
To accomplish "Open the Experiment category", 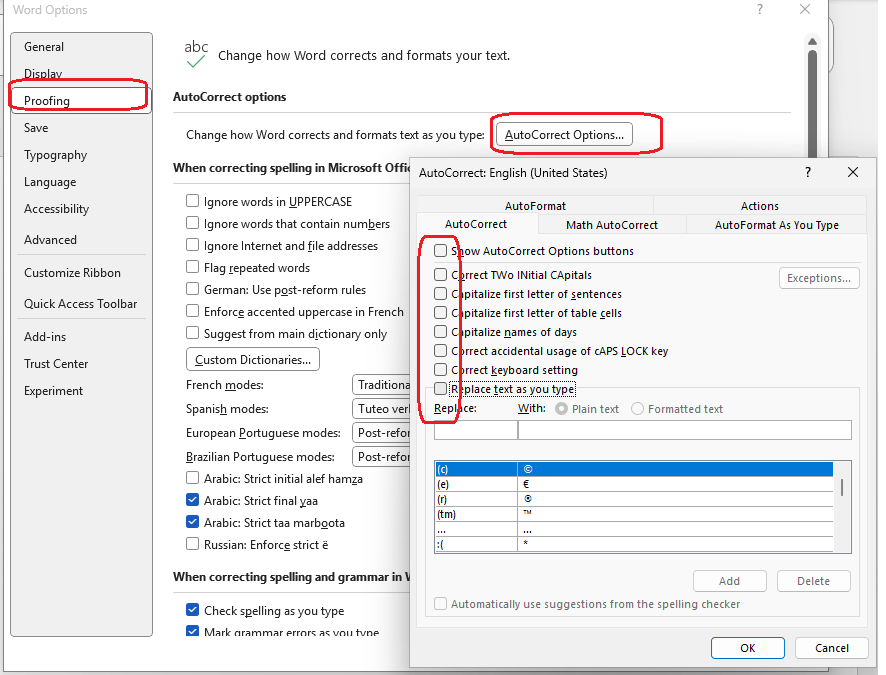I will pos(53,391).
